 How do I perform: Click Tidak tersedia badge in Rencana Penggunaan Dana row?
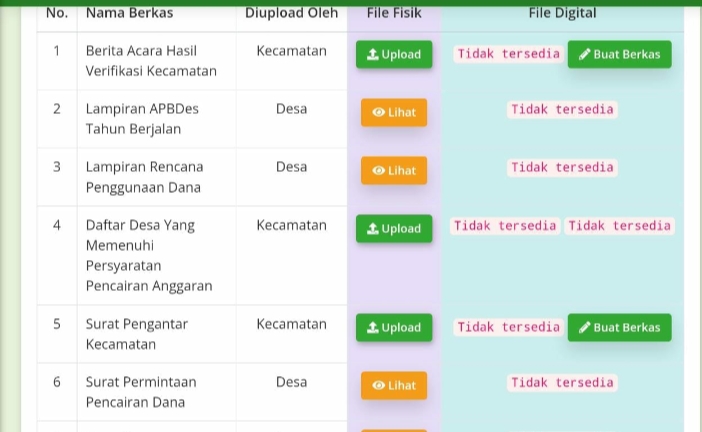(x=562, y=167)
